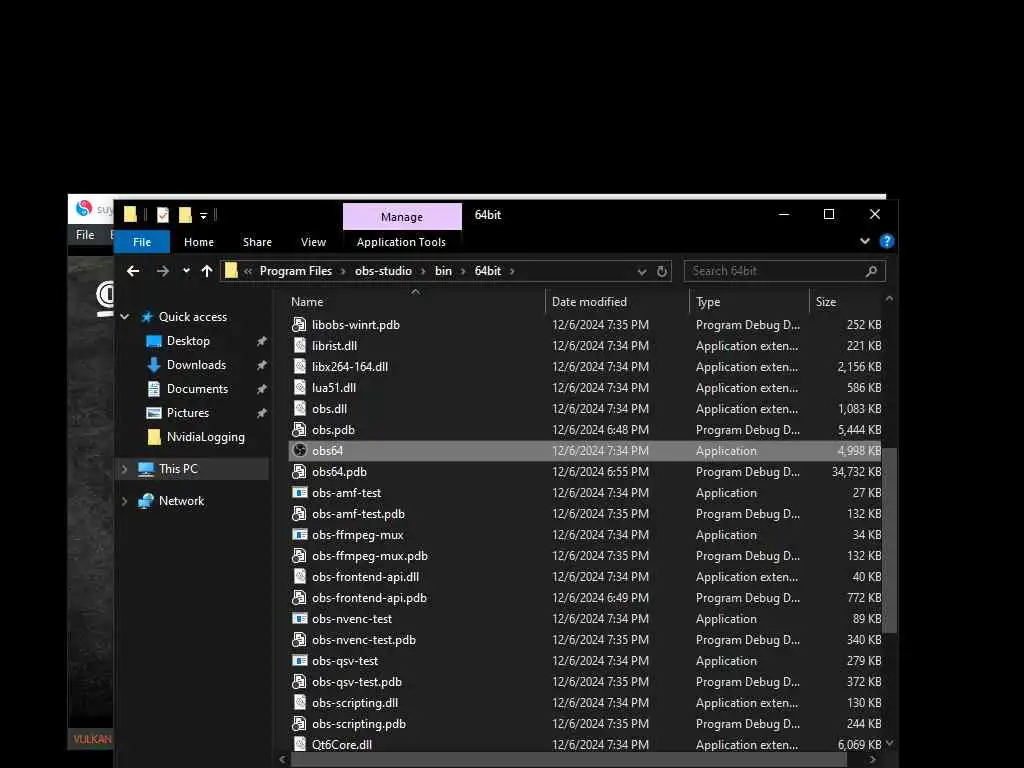Collapse the Quick access tree node
This screenshot has width=1024, height=768.
tap(125, 317)
